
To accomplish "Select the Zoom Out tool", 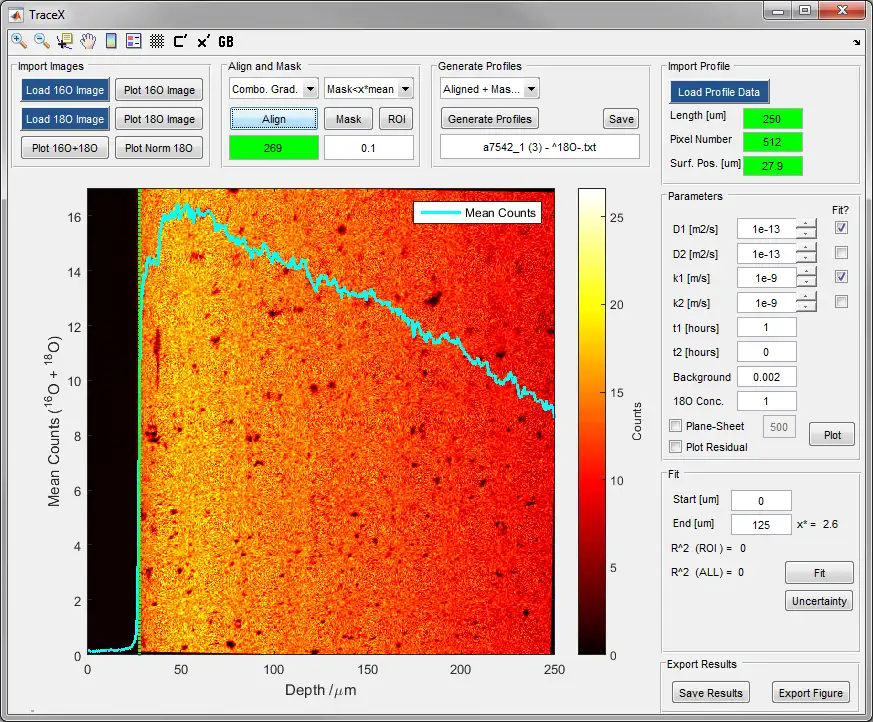I will (x=42, y=41).
